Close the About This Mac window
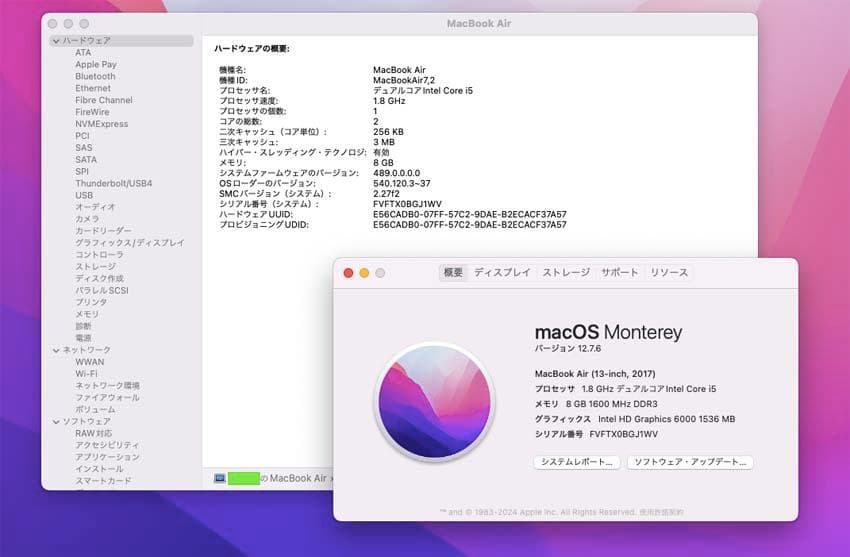The width and height of the screenshot is (850, 557). pyautogui.click(x=349, y=273)
